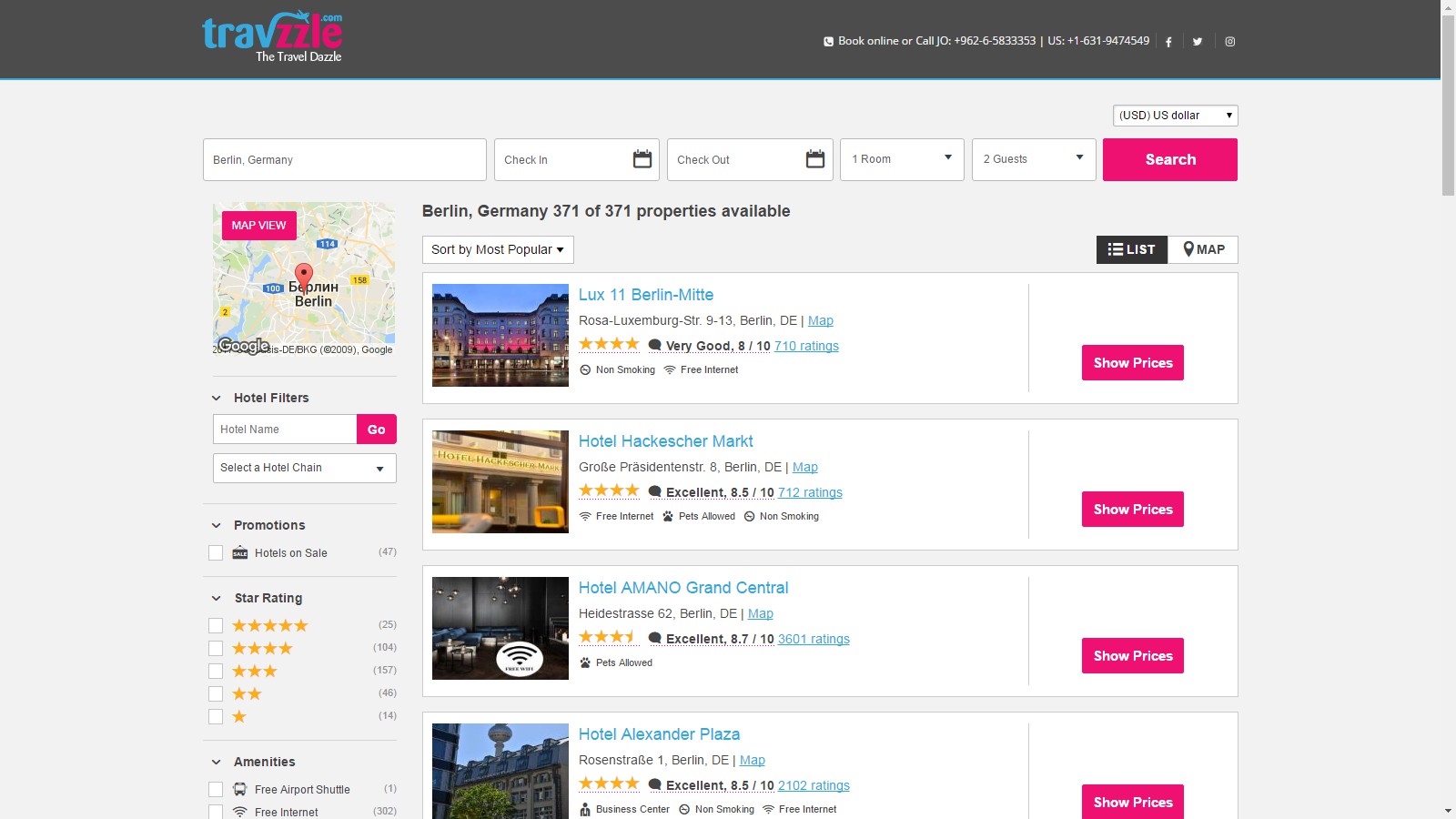Click the phone icon beside Book online

click(x=828, y=42)
